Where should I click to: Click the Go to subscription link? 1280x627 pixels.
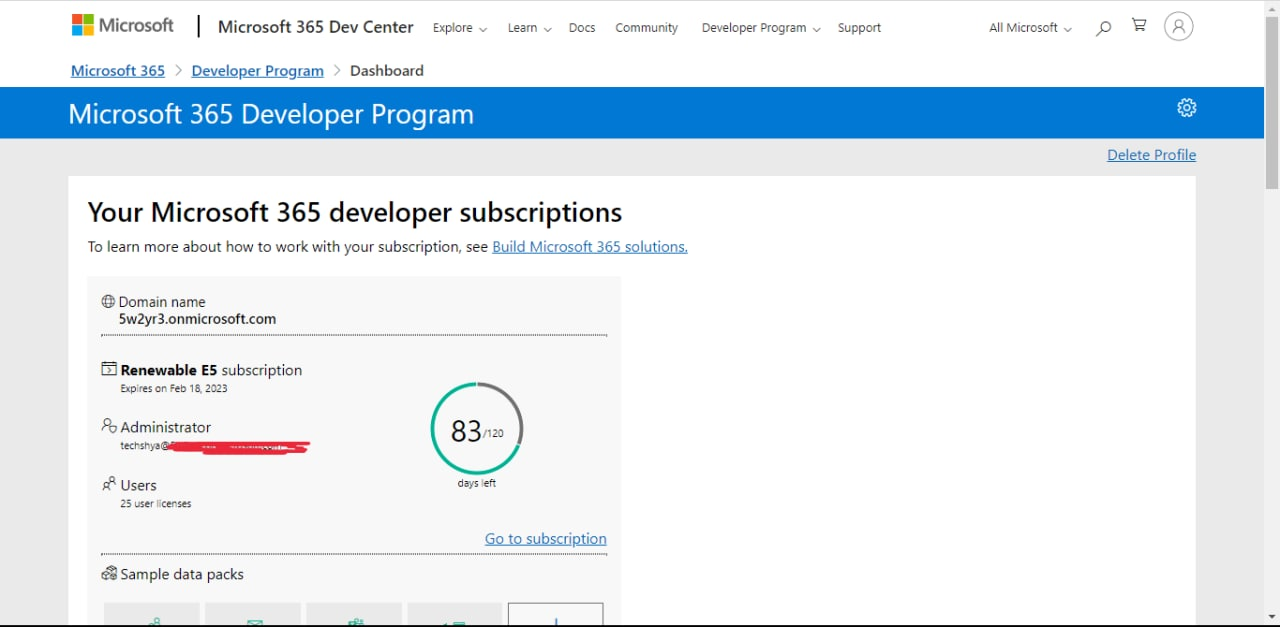546,539
